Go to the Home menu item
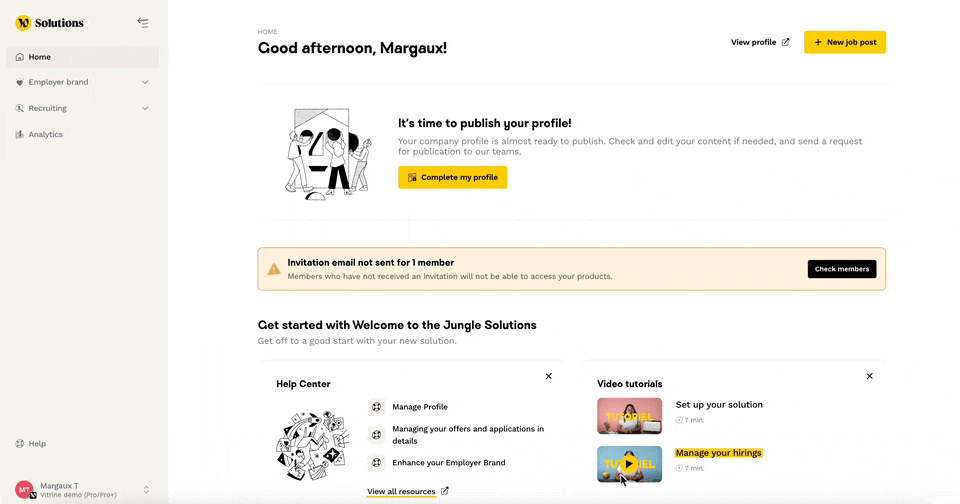This screenshot has width=960, height=504. coord(40,57)
